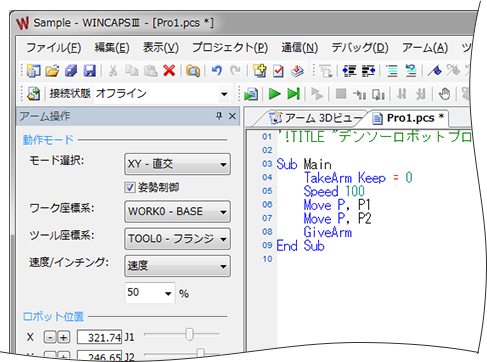Open the ツール座標系 TOOL0 - フランジ dropdown

click(177, 239)
